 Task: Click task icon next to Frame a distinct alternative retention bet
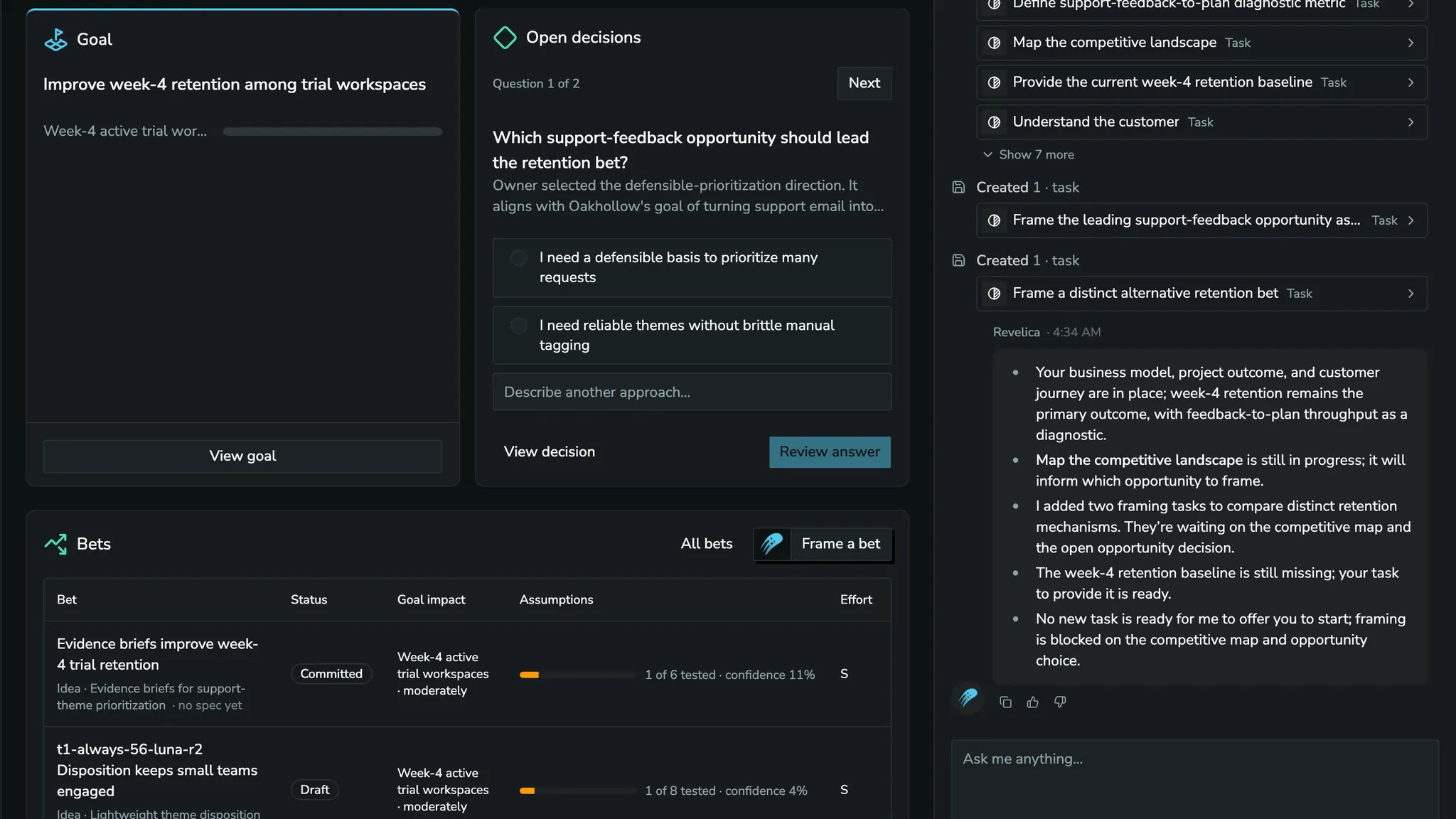tap(995, 294)
